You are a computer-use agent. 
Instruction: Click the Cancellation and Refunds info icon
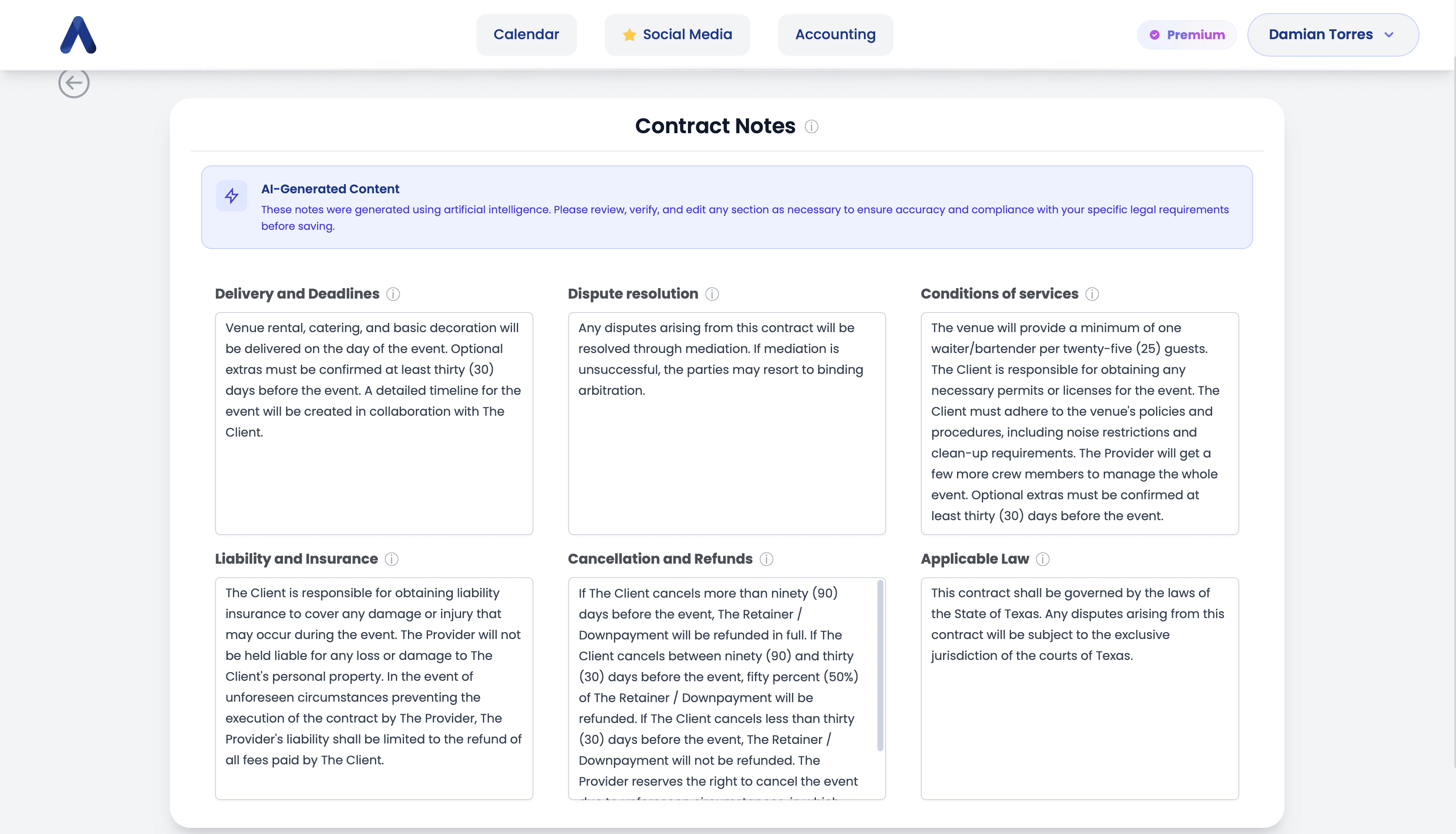tap(766, 559)
